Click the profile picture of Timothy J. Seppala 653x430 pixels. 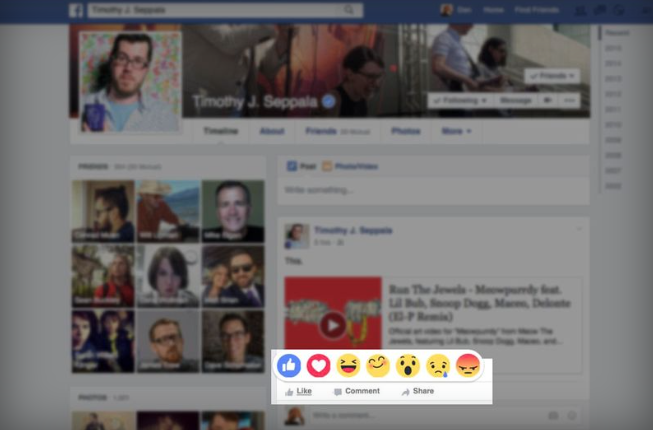coord(130,82)
